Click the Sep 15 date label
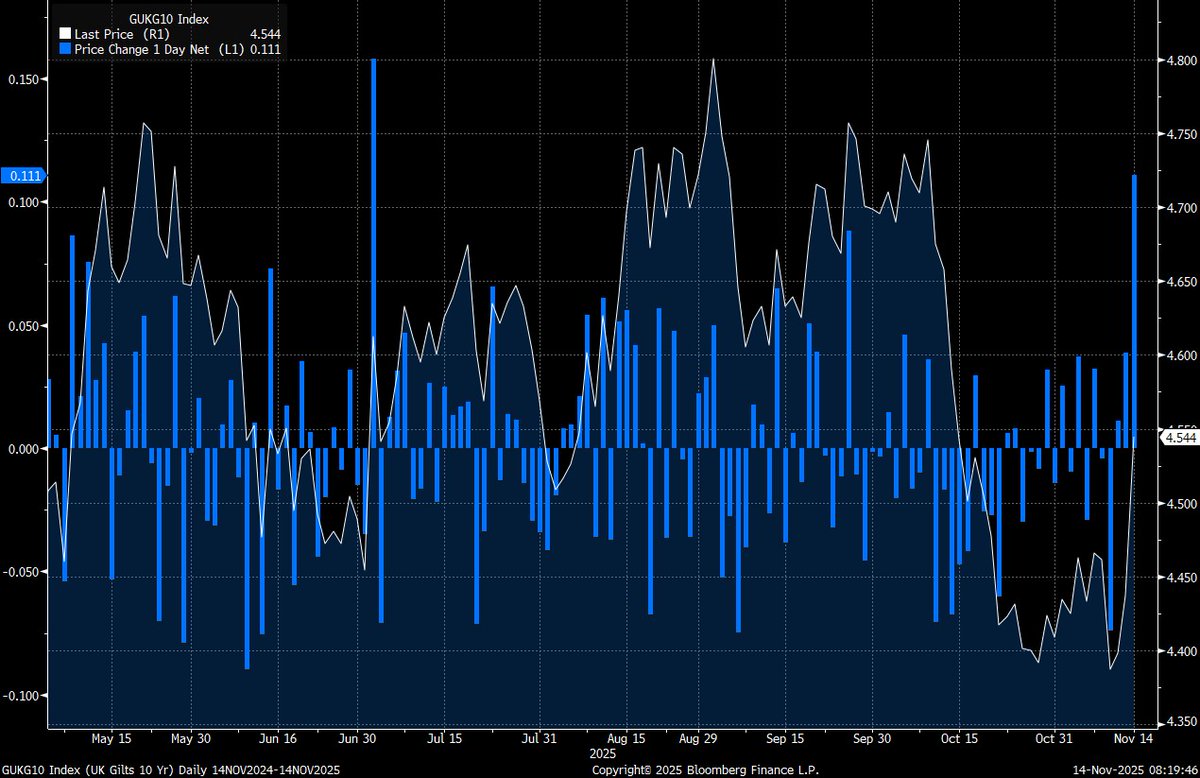Screen dimensions: 1200x778 (785, 739)
